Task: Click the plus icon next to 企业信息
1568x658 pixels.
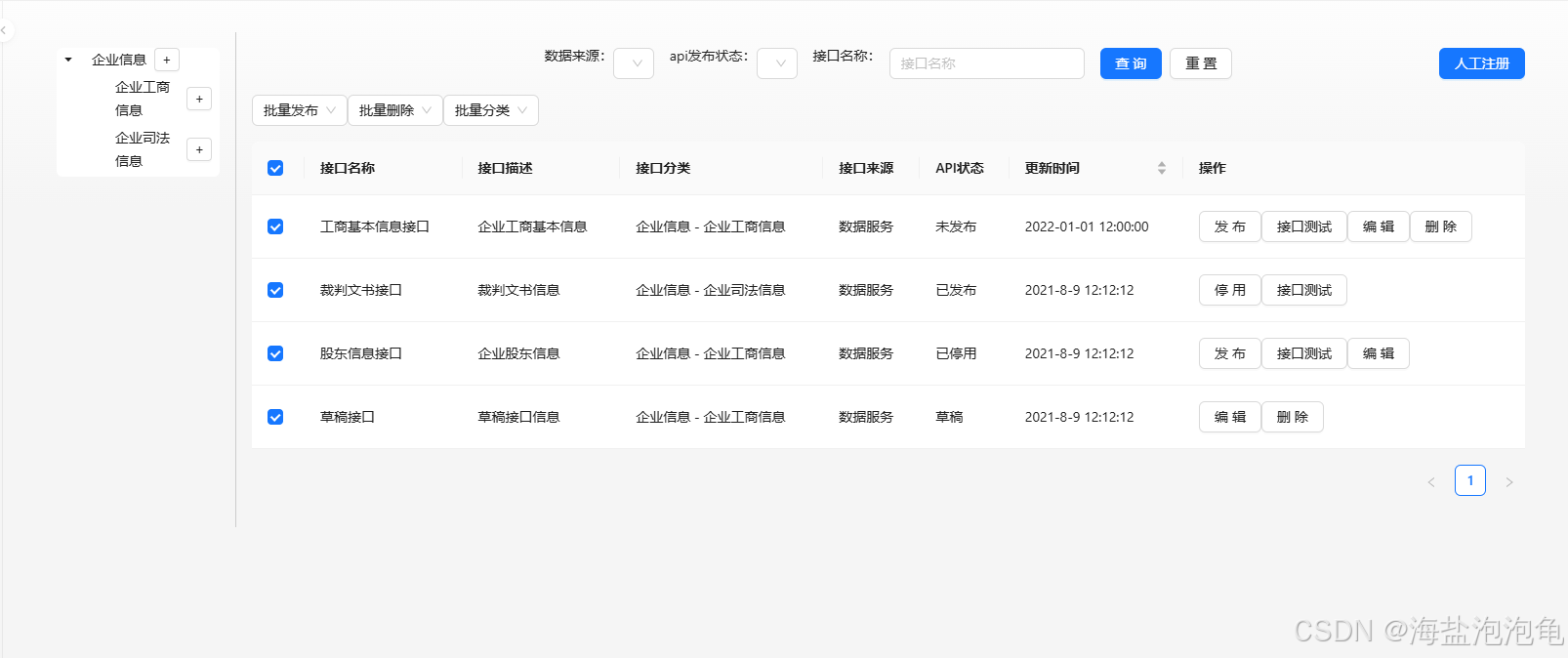Action: point(167,60)
